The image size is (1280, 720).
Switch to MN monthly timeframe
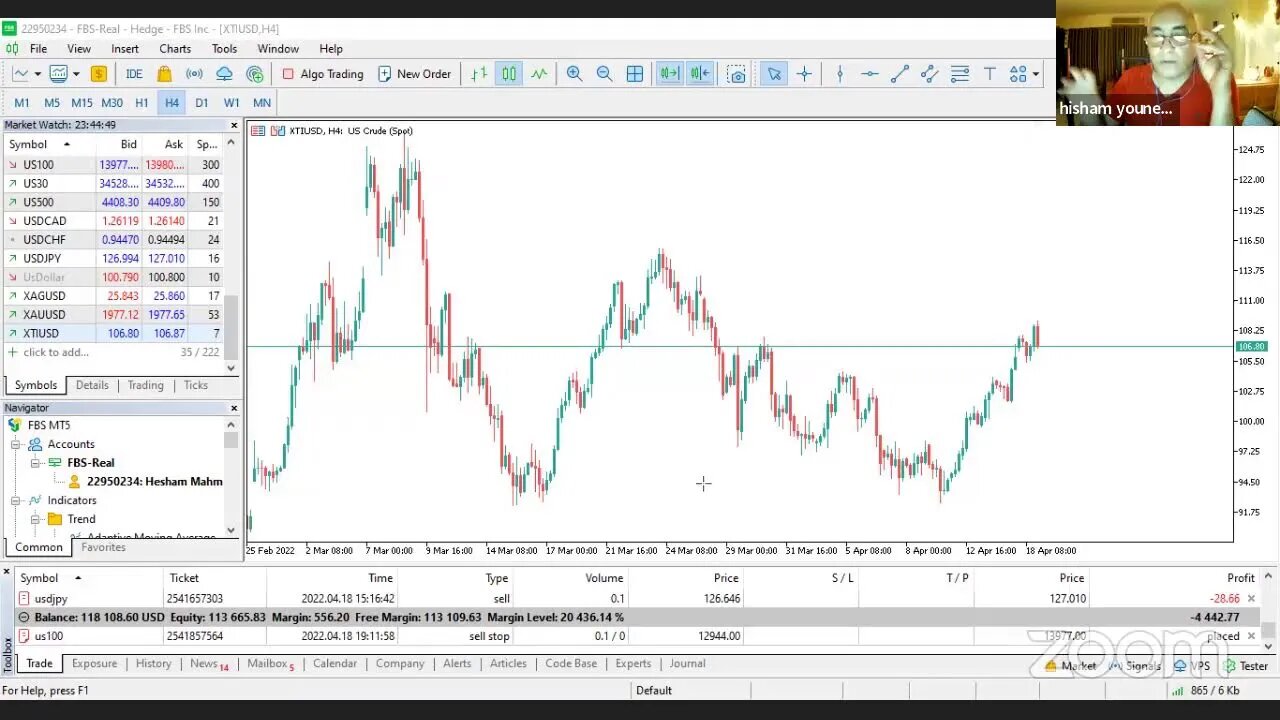pos(262,103)
